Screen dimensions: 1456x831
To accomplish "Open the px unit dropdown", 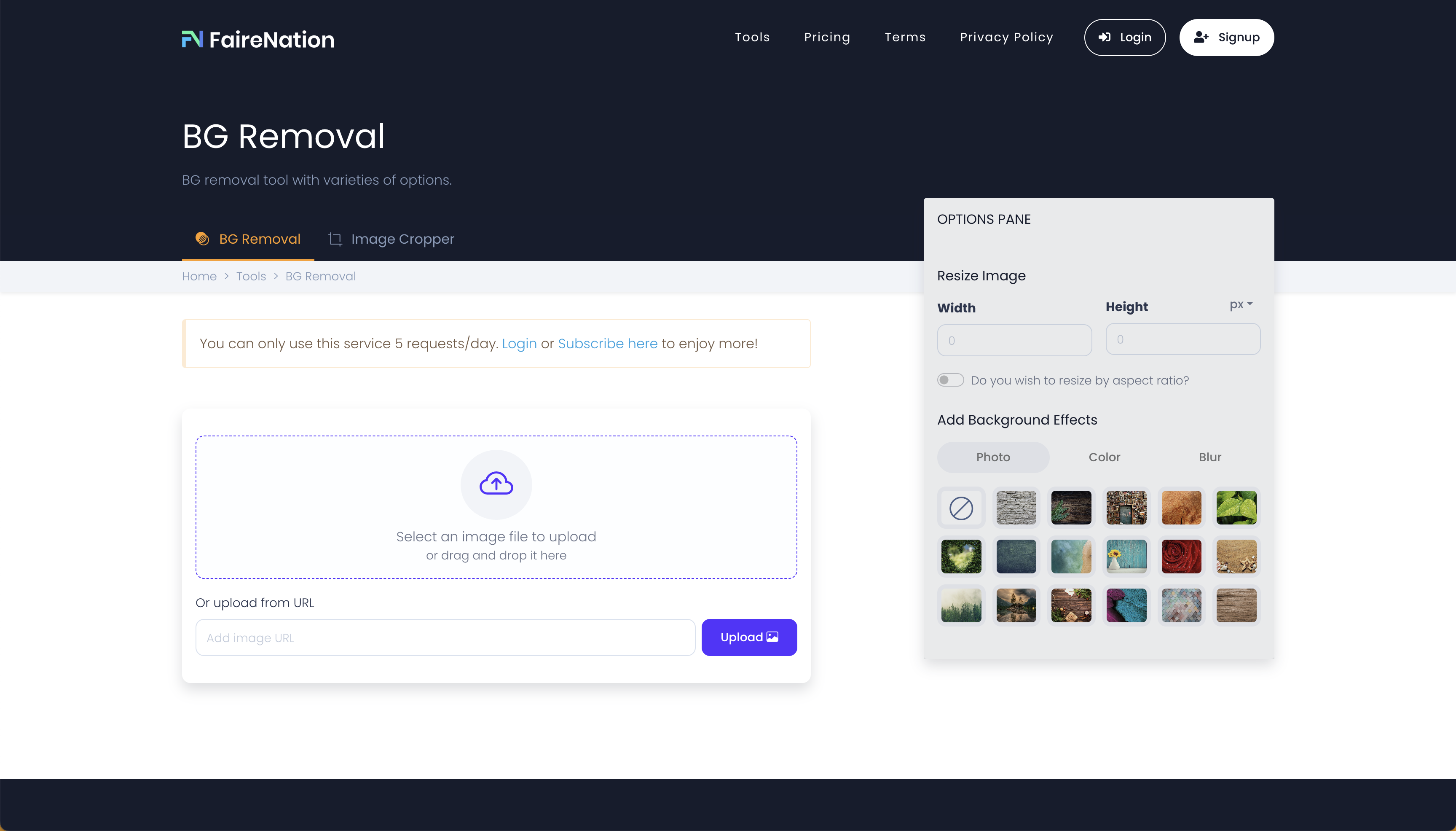I will pyautogui.click(x=1240, y=304).
